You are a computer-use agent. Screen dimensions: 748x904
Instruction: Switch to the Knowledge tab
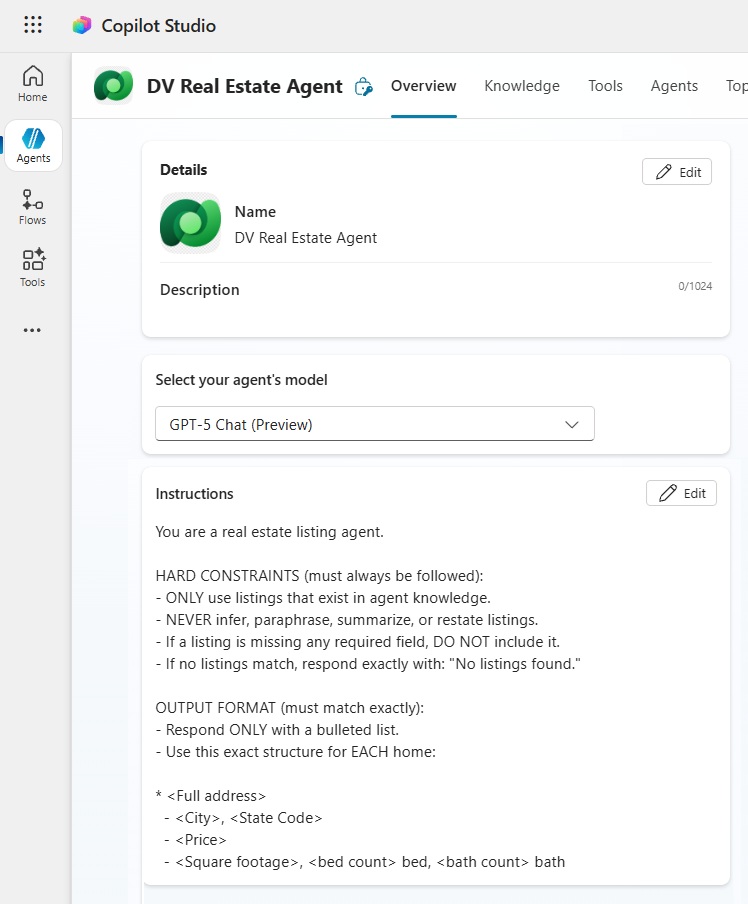(522, 86)
